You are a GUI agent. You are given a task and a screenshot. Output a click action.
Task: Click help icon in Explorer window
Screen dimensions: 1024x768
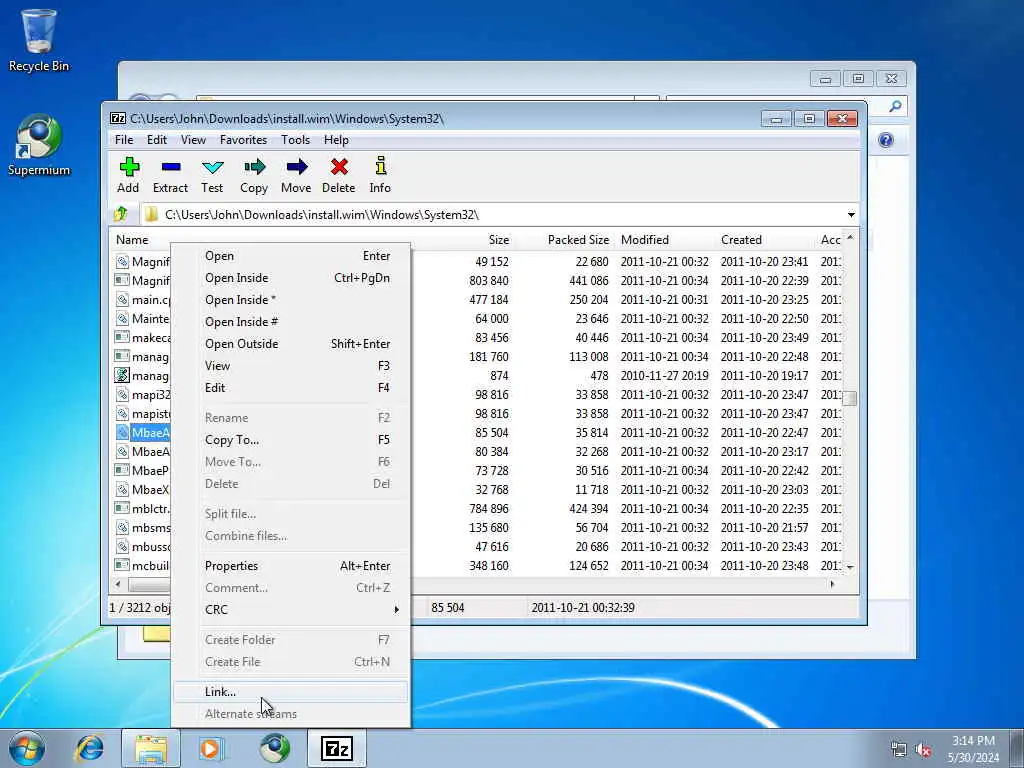pyautogui.click(x=886, y=140)
